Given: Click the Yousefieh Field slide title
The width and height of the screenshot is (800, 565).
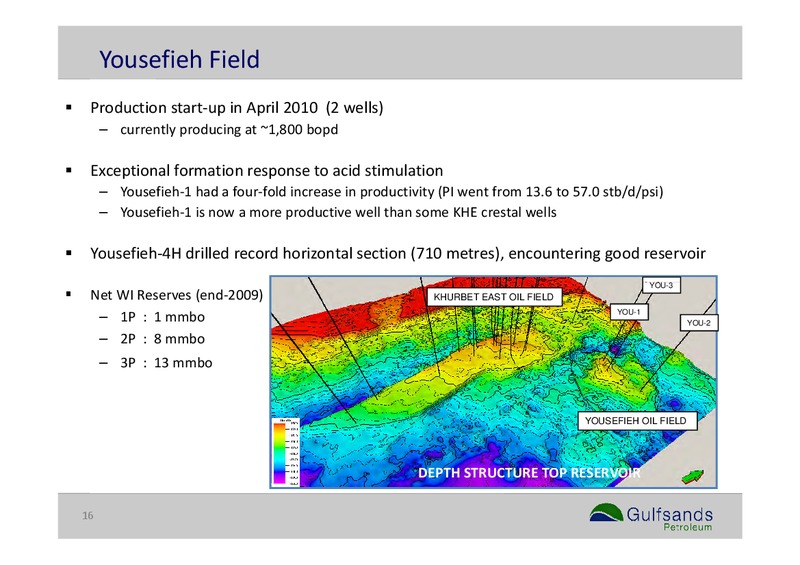Looking at the screenshot, I should tap(179, 59).
